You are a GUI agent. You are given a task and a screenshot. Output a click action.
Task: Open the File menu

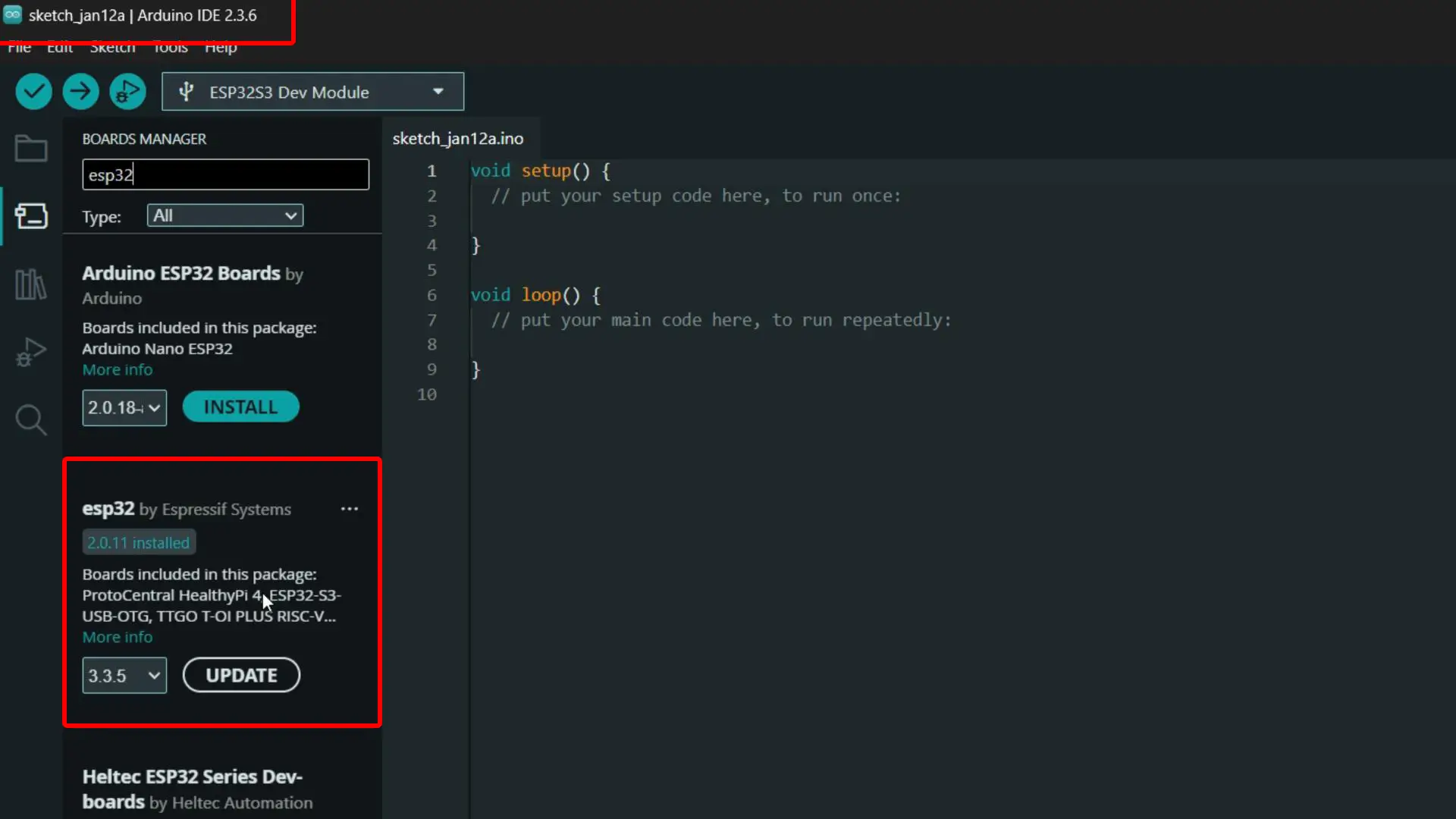(20, 47)
